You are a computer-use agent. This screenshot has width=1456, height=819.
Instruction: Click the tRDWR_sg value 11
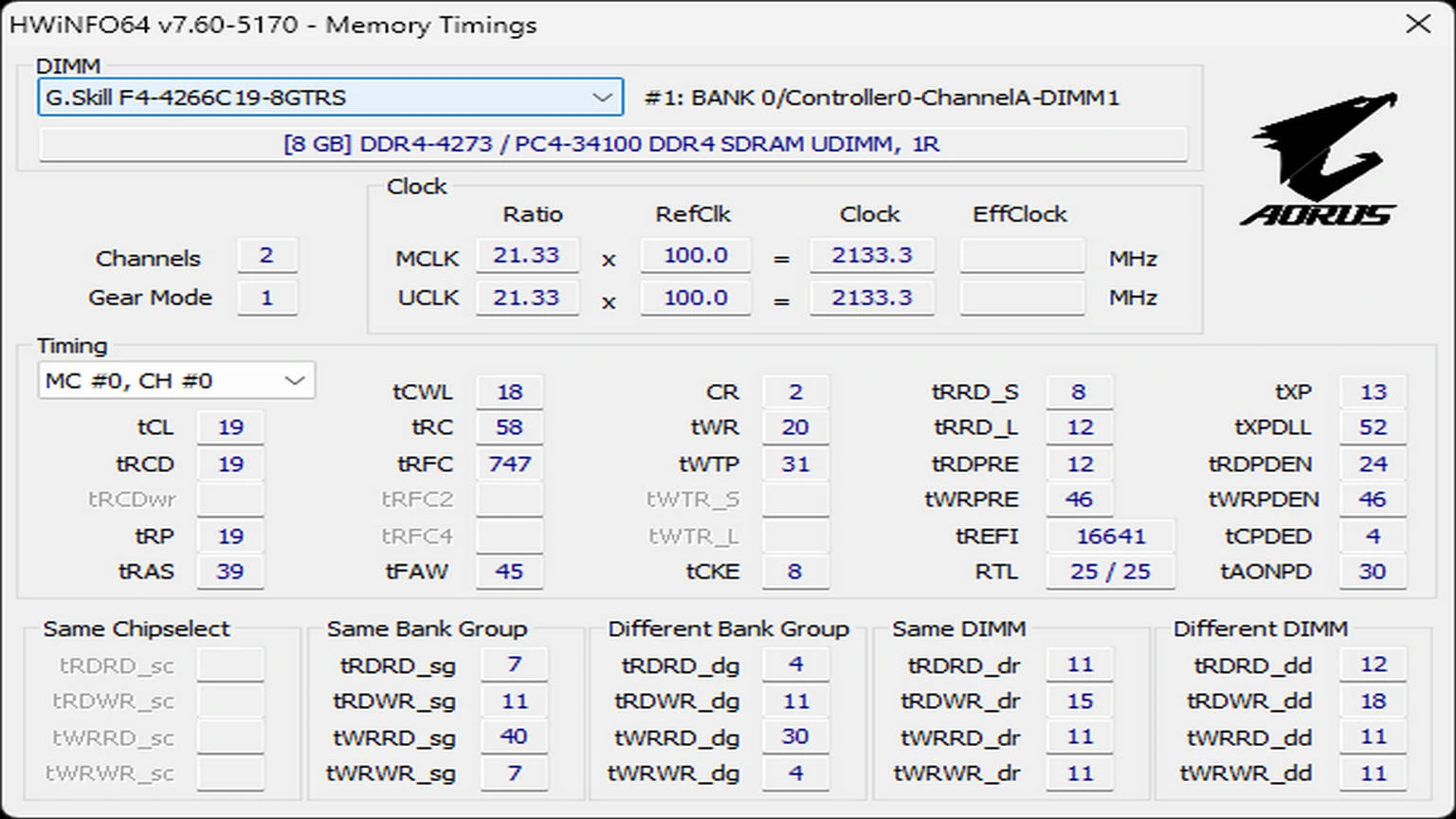pos(514,701)
